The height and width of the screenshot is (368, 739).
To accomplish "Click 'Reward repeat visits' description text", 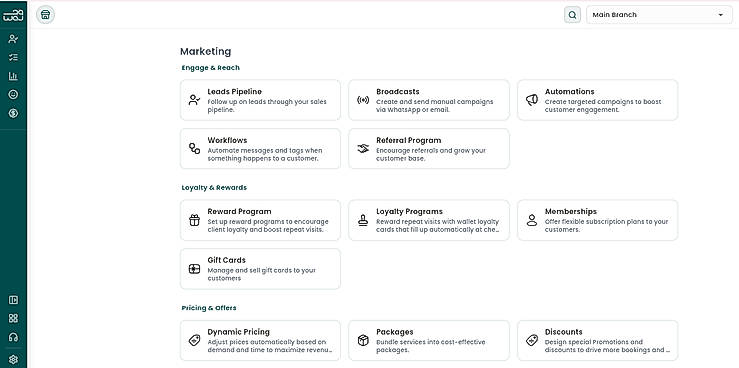I will [x=437, y=226].
